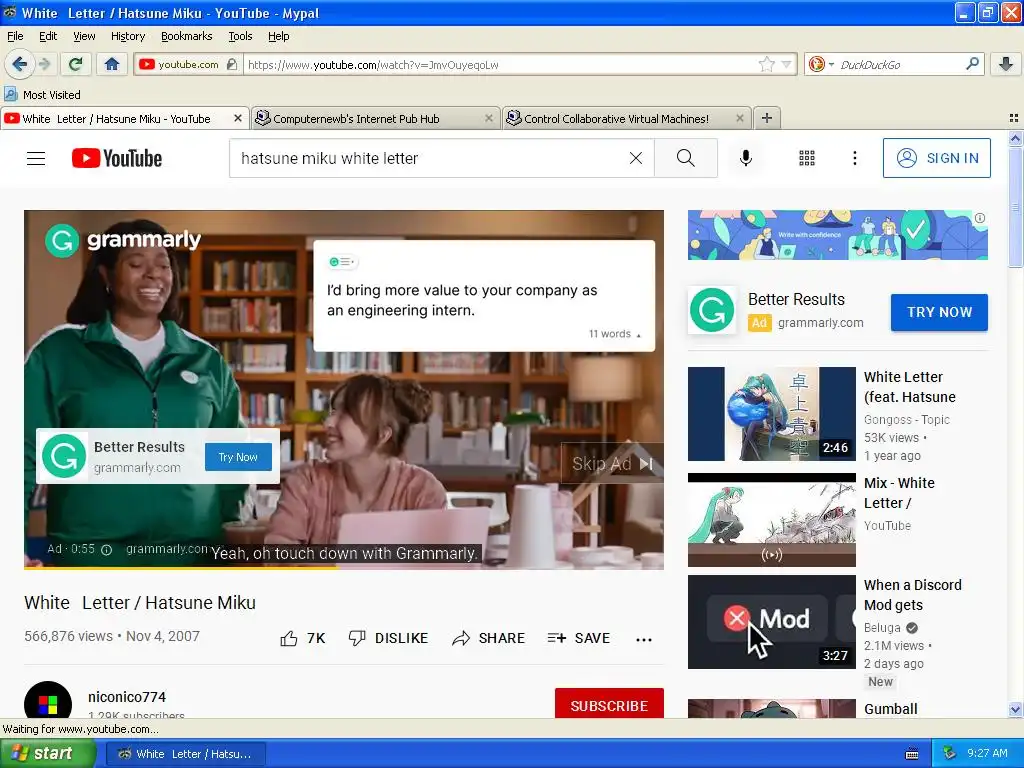
Task: Open the list all tabs grid button
Action: tap(1014, 118)
